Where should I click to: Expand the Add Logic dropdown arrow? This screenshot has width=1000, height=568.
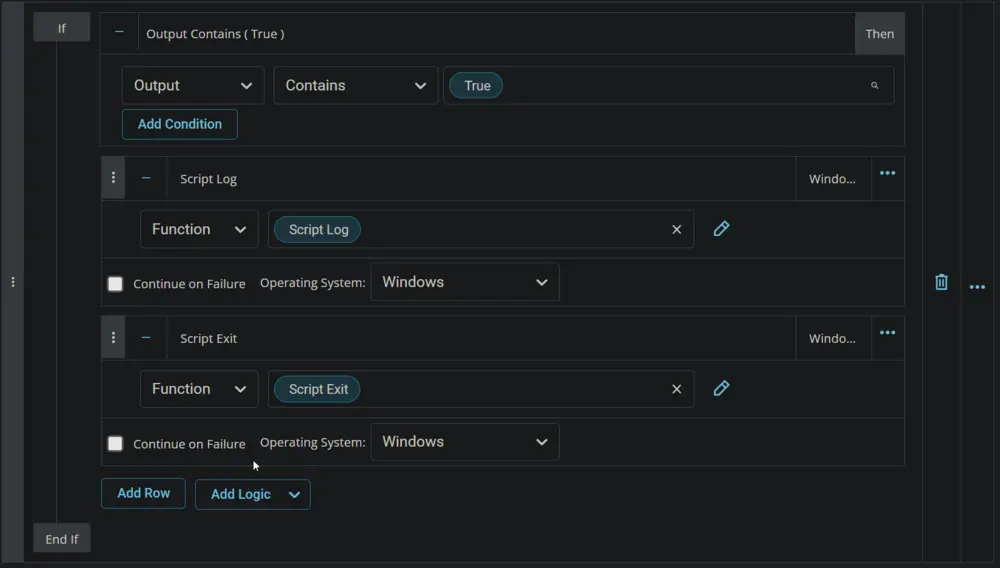(x=294, y=495)
